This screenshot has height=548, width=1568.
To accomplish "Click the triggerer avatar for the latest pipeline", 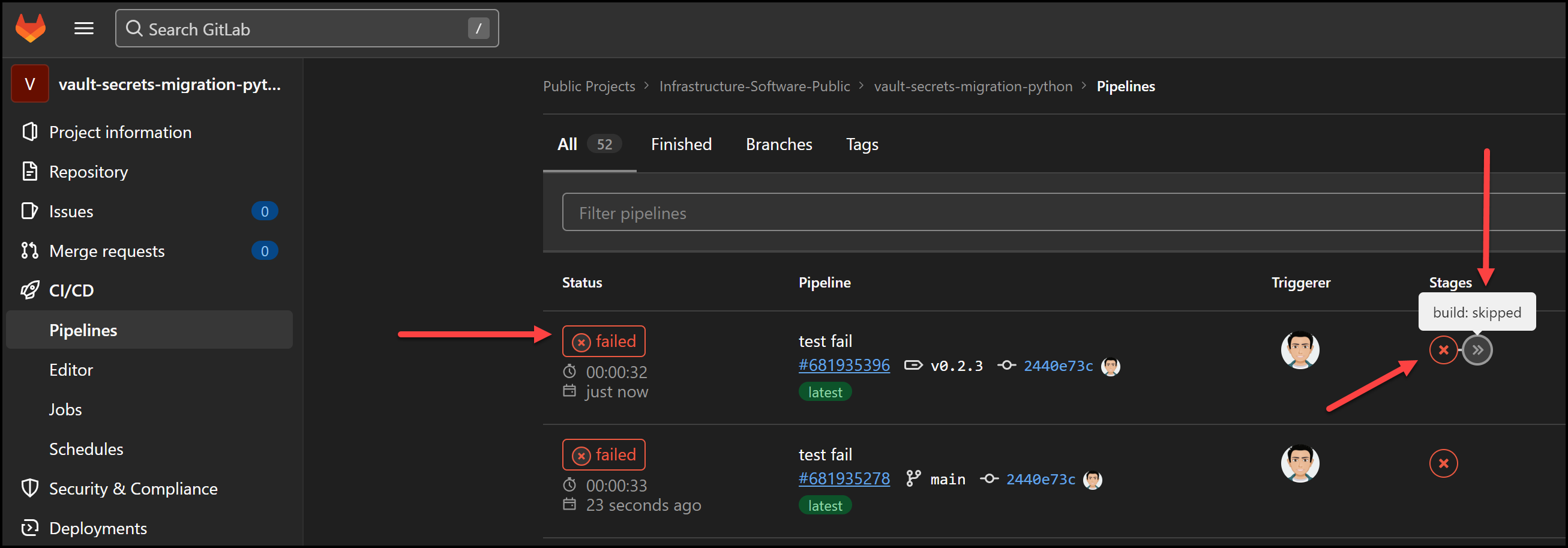I will (1300, 349).
